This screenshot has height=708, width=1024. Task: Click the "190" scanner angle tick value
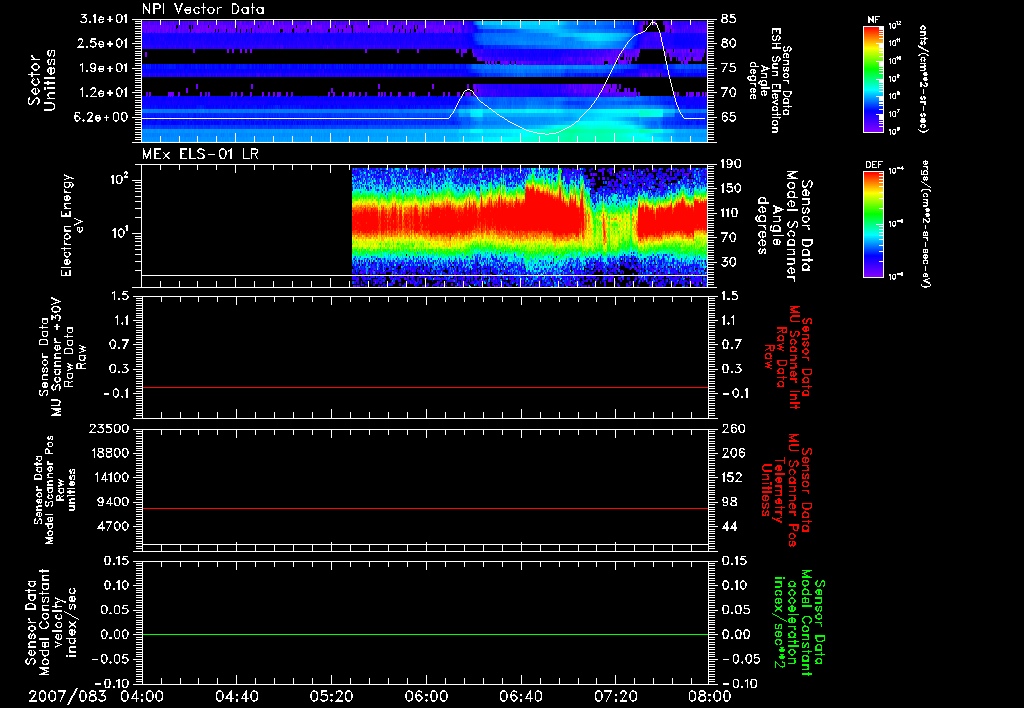pyautogui.click(x=733, y=164)
